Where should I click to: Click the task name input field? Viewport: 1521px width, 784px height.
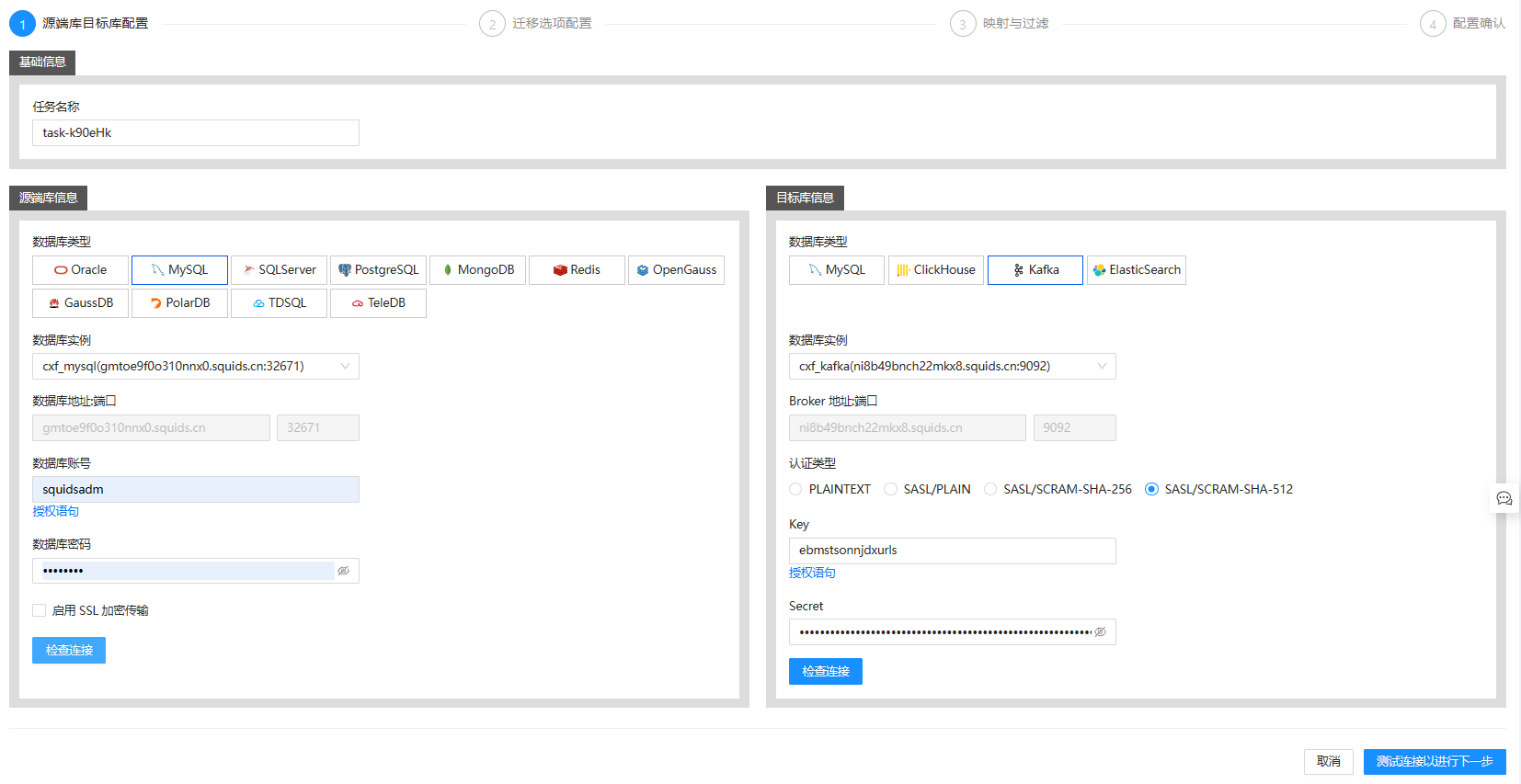click(196, 132)
